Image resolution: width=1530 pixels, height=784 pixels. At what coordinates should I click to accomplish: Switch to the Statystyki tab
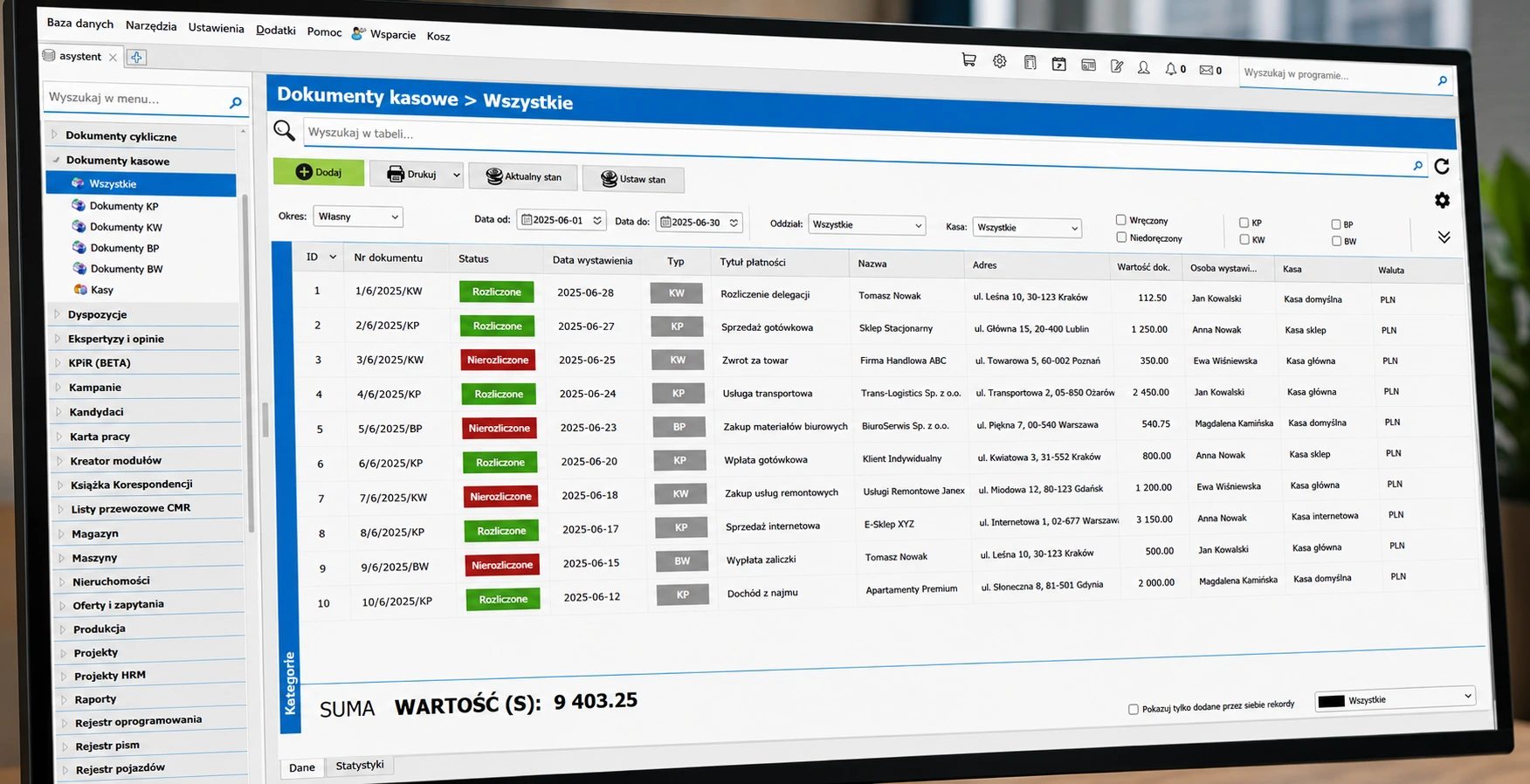click(360, 765)
